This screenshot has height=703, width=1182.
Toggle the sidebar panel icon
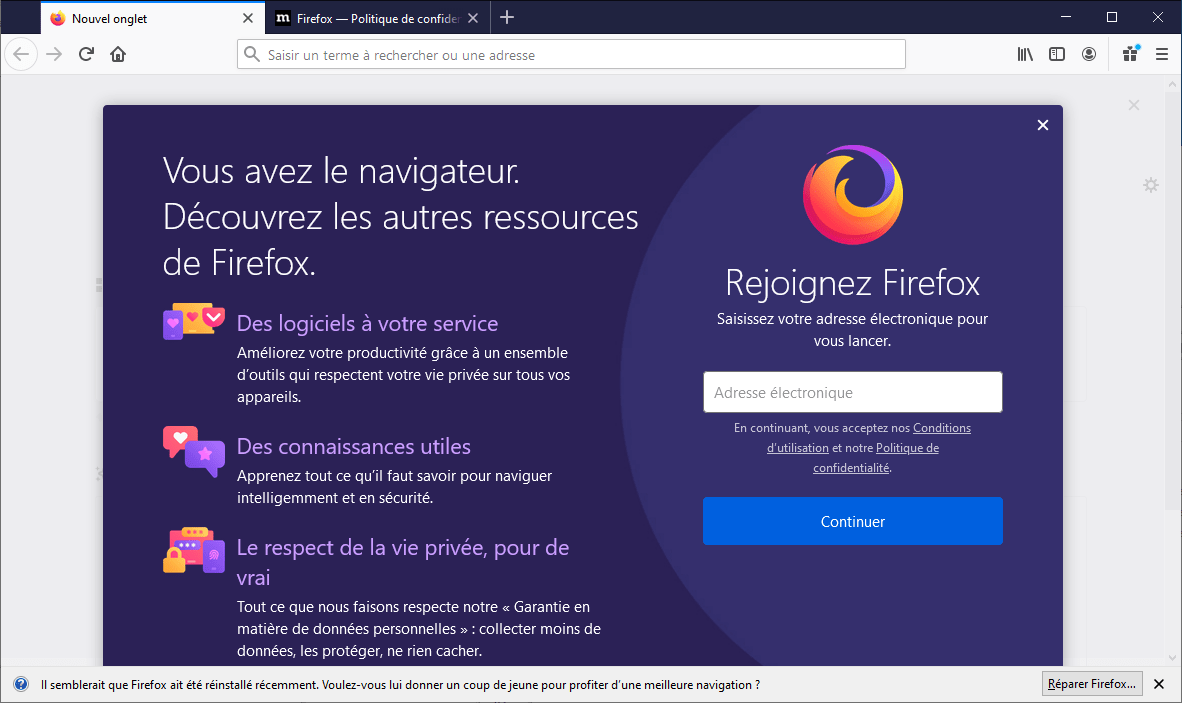coord(1057,54)
